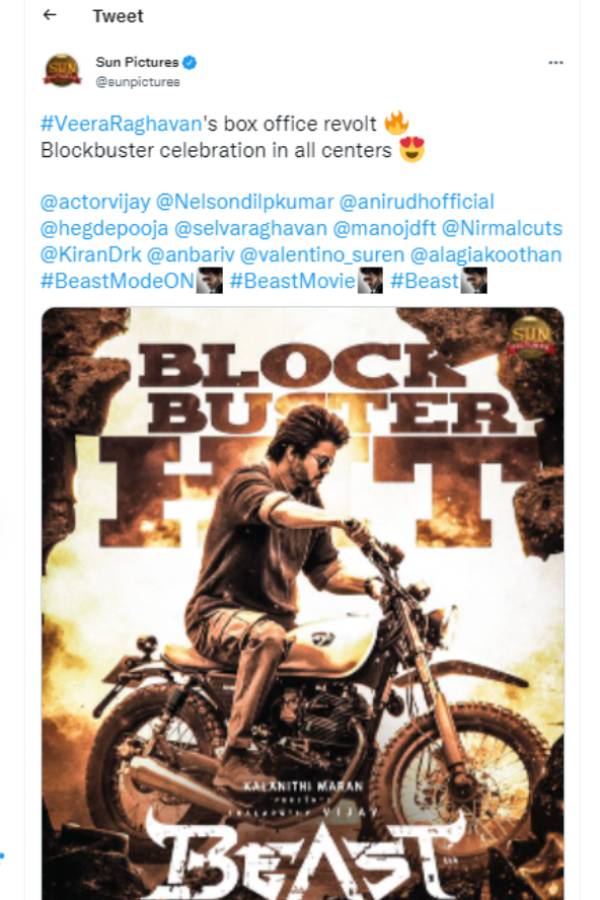Go back using the left arrow icon
The width and height of the screenshot is (600, 900).
tap(50, 15)
